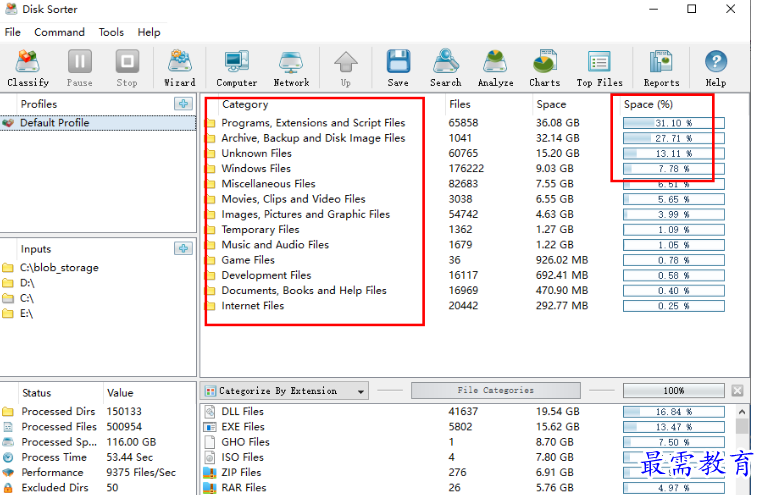762x495 pixels.
Task: Open the Tools menu
Action: pyautogui.click(x=111, y=32)
